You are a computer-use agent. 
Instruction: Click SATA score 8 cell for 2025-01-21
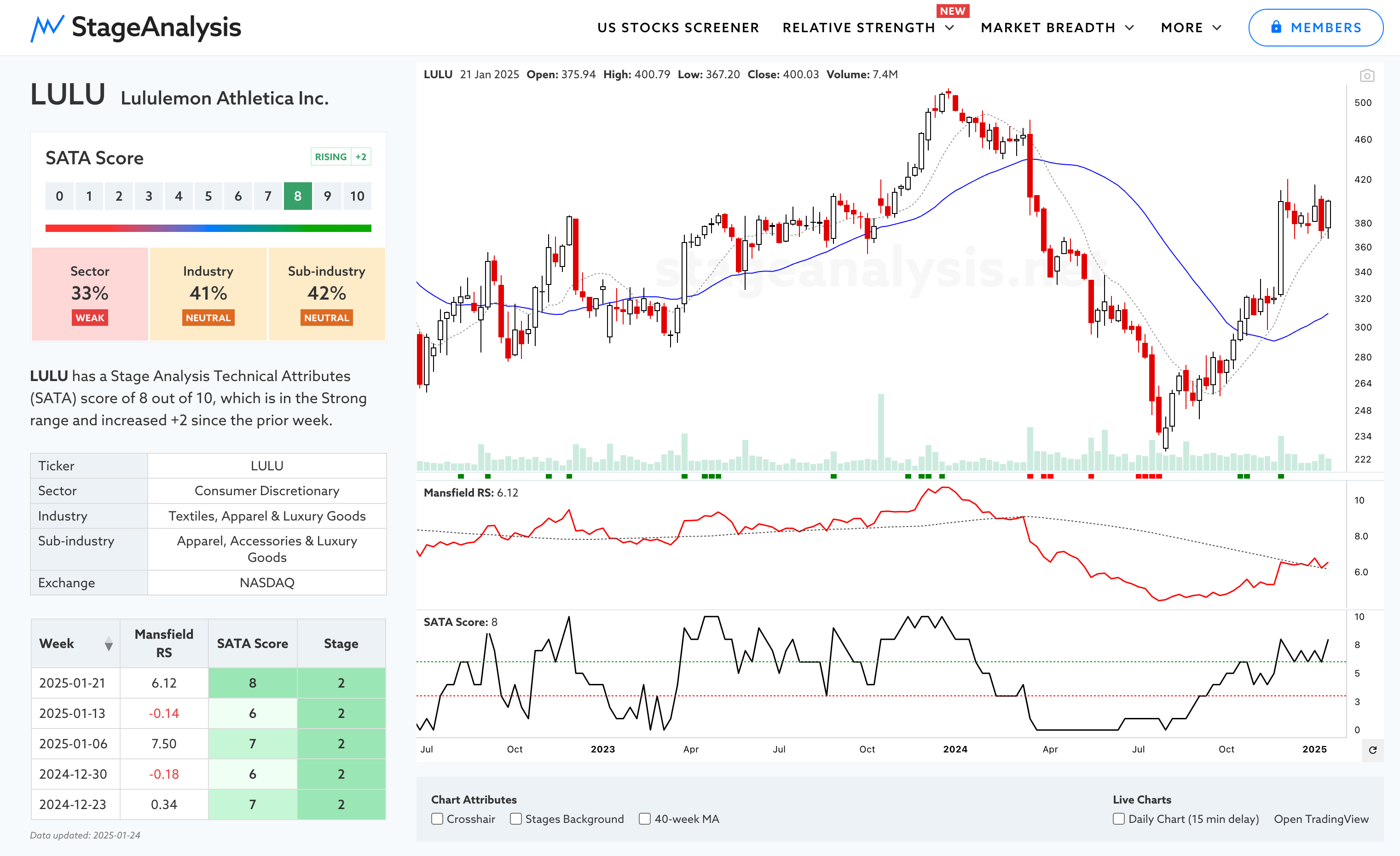click(252, 683)
